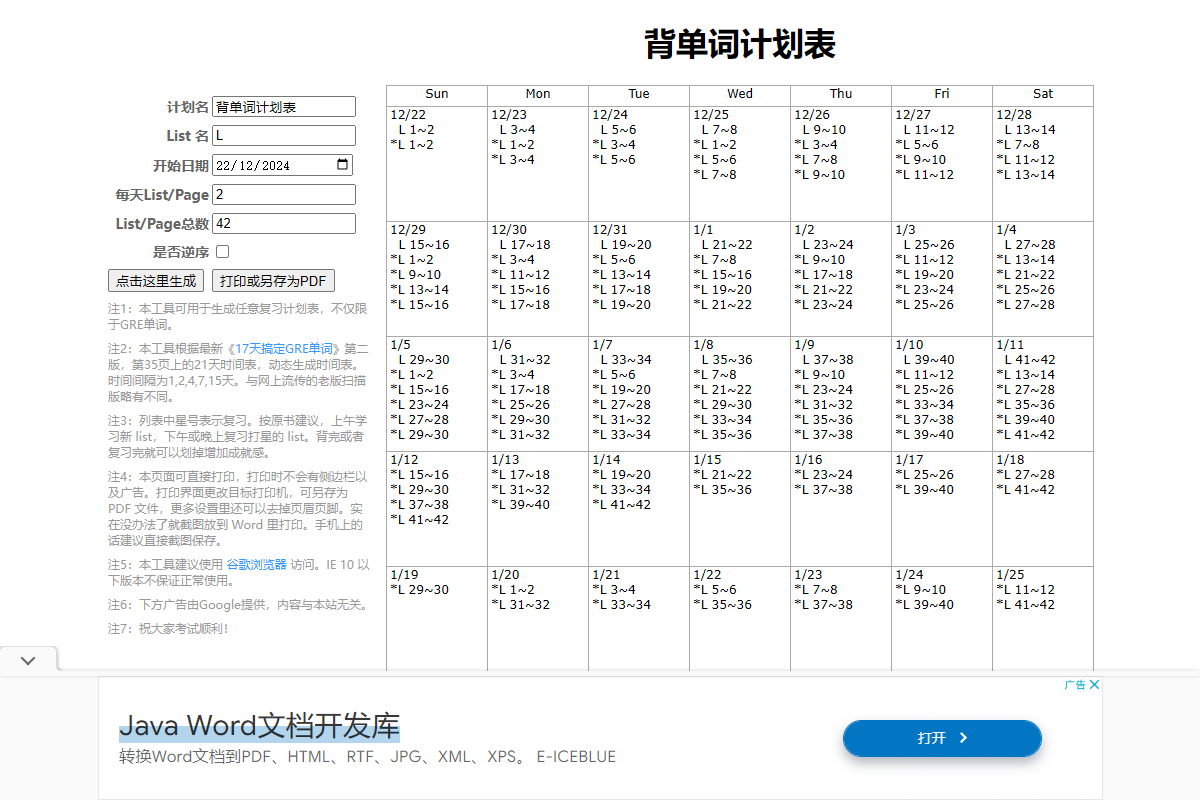Toggle the 是否逆序 checkbox

click(x=221, y=252)
